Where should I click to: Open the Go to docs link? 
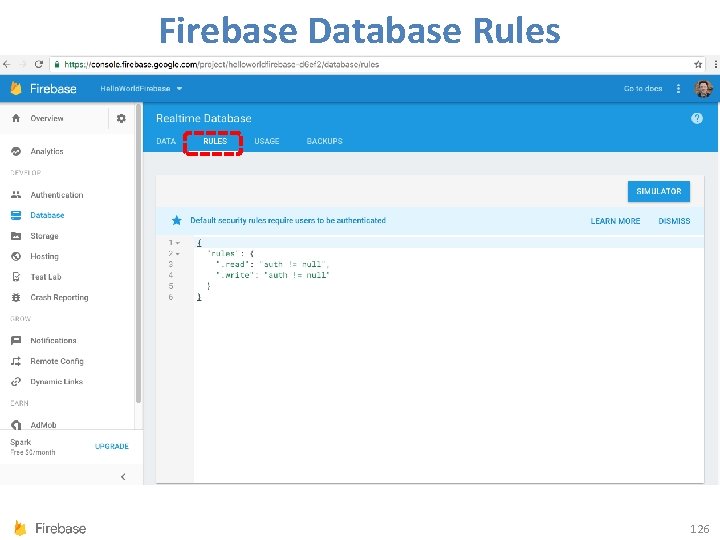pos(643,89)
